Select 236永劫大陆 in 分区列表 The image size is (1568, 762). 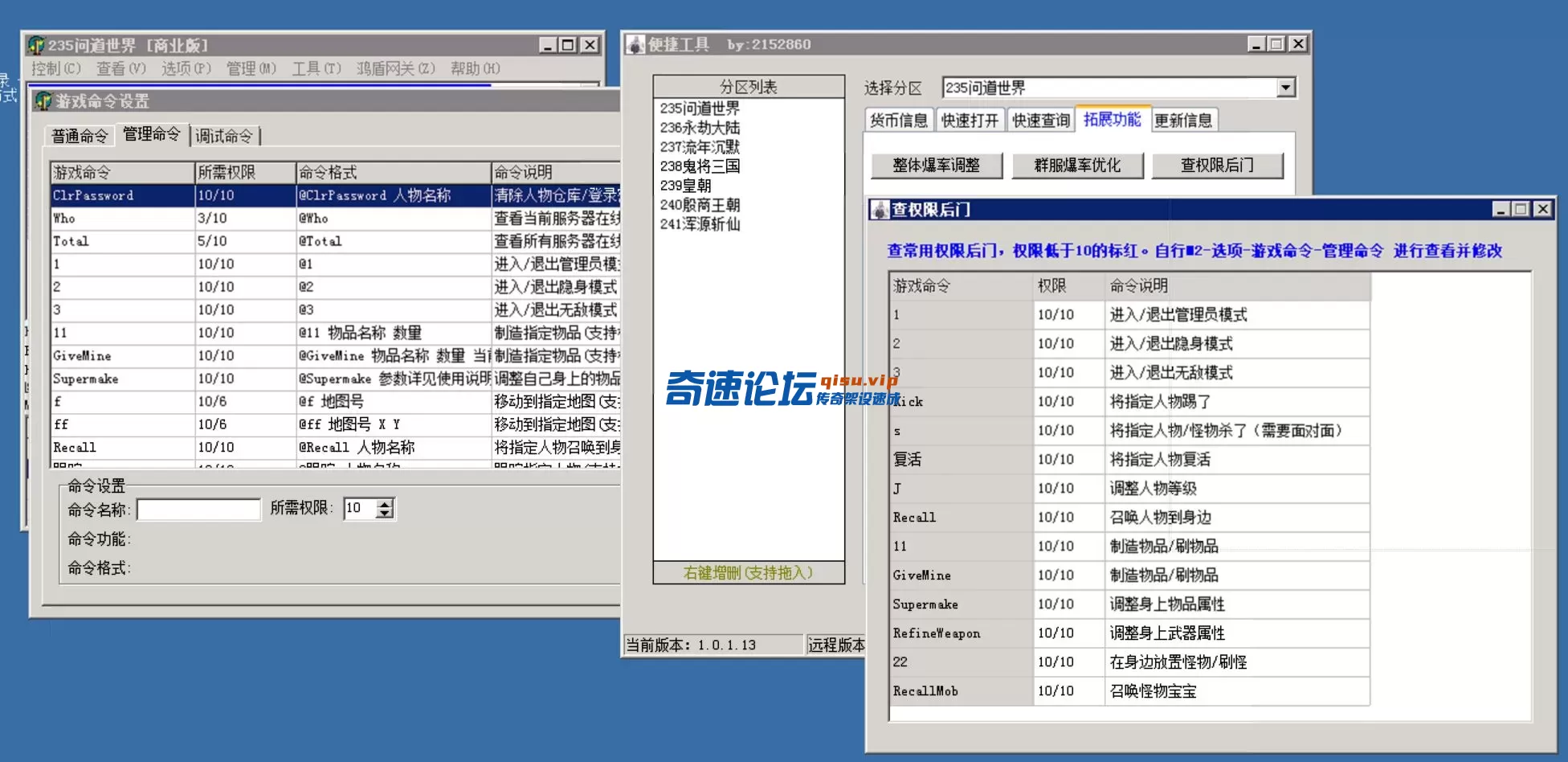[x=700, y=128]
